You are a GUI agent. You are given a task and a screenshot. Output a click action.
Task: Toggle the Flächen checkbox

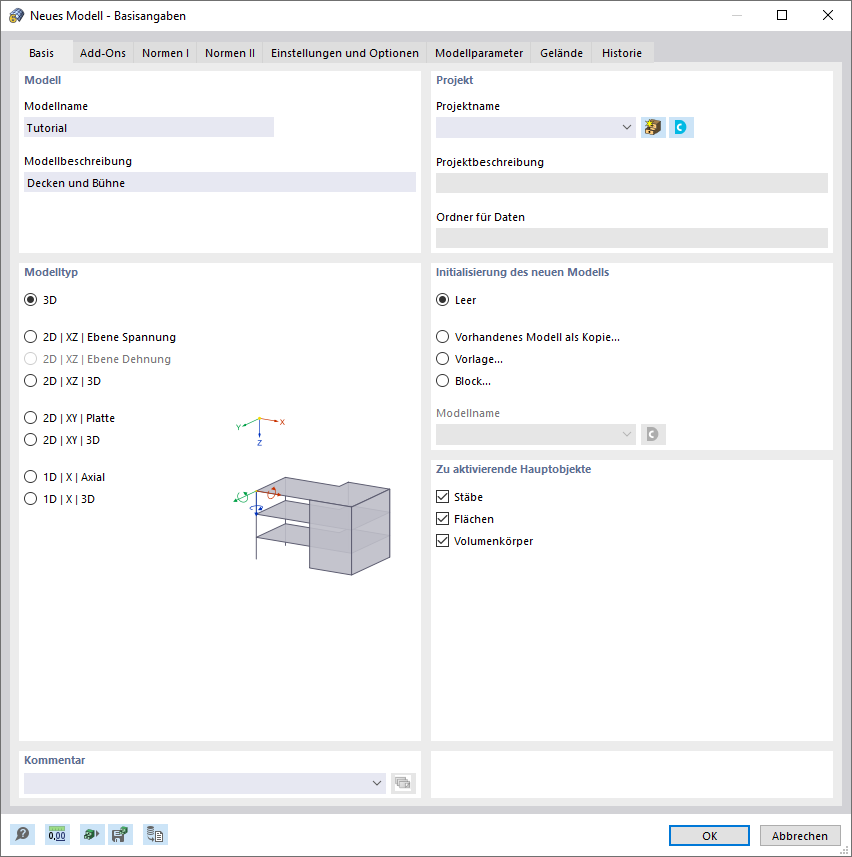pos(443,518)
